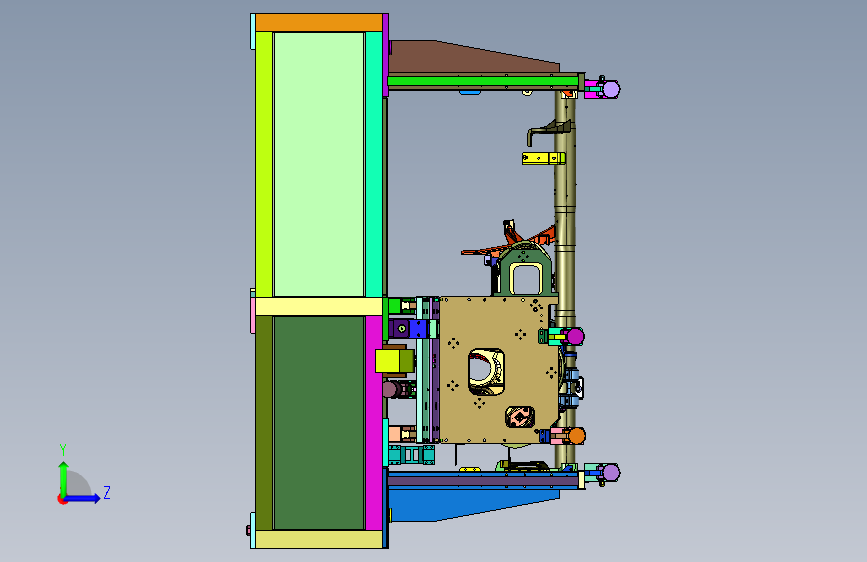Select the orange knob below the tan plate
This screenshot has width=867, height=562.
pyautogui.click(x=577, y=436)
